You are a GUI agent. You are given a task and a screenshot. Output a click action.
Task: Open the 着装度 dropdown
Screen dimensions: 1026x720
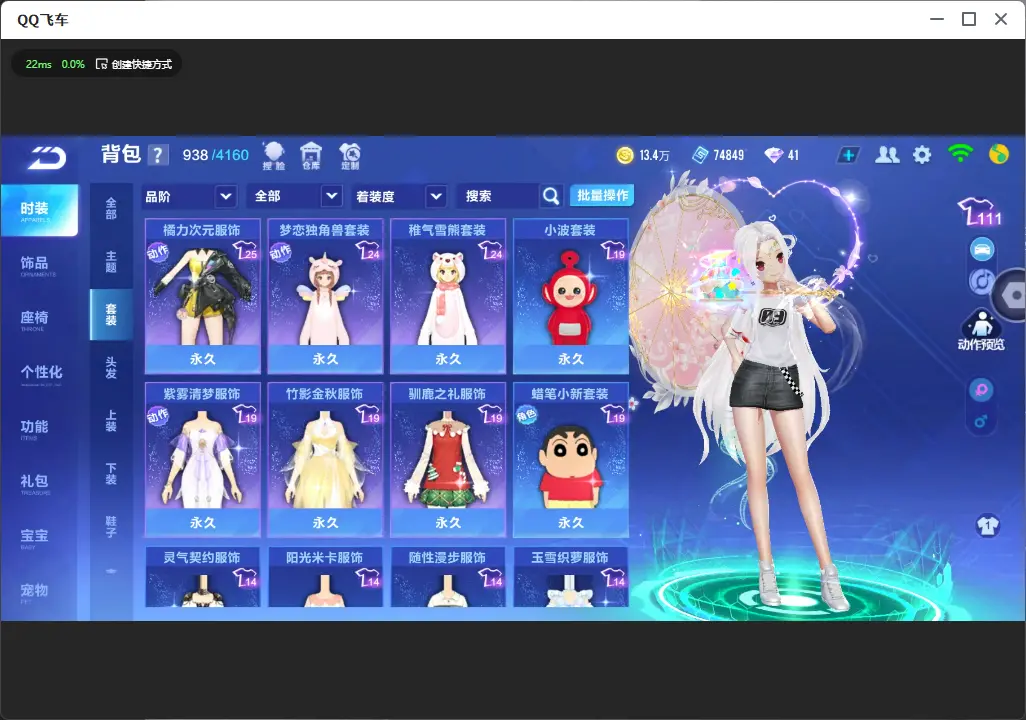(398, 196)
